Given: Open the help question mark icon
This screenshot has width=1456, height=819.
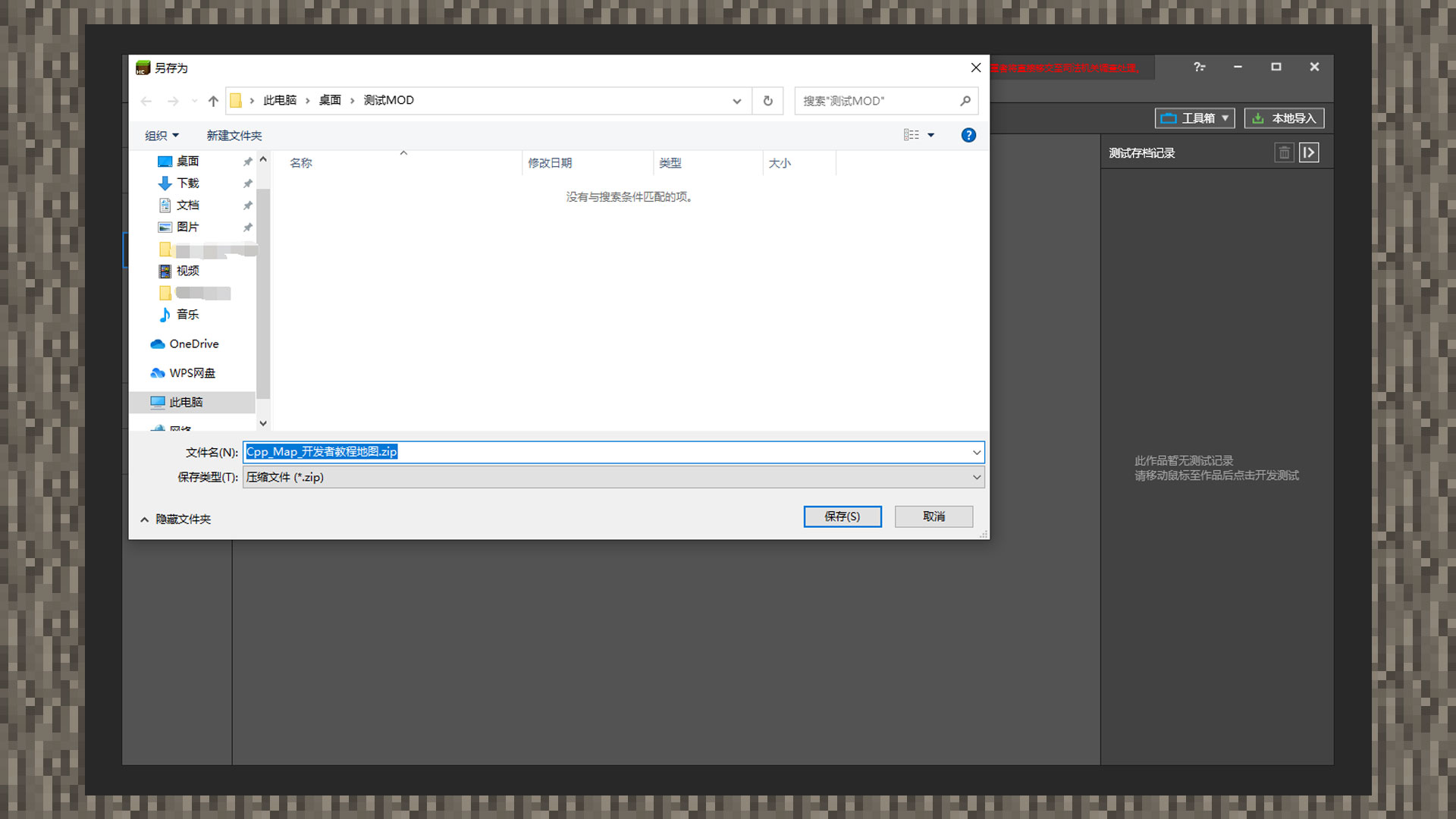Looking at the screenshot, I should point(968,135).
